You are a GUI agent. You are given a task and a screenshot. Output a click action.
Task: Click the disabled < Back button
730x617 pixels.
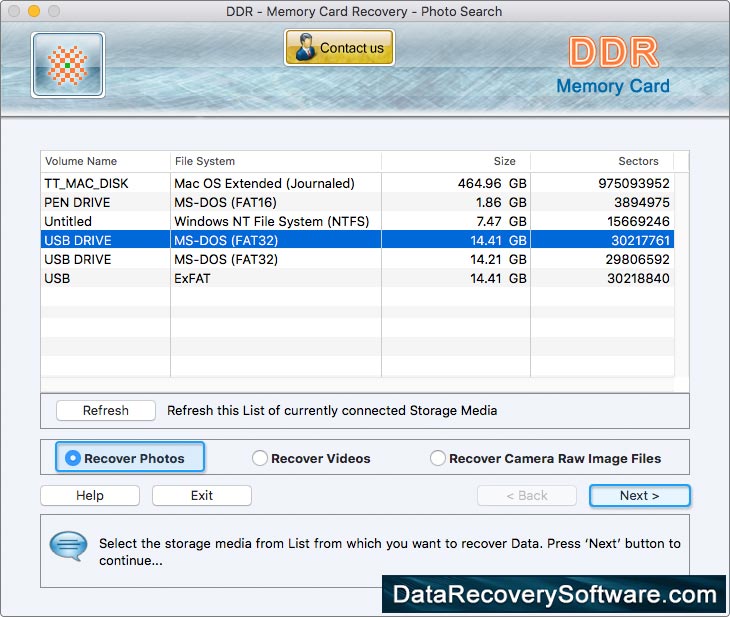(527, 495)
